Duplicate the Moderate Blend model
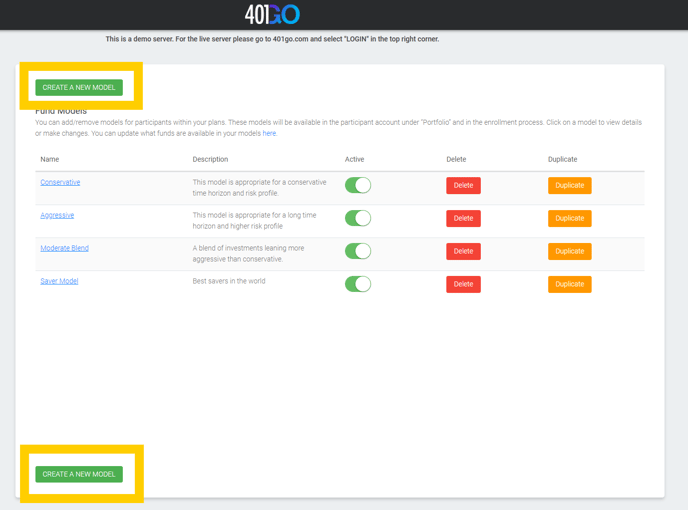This screenshot has height=510, width=688. point(569,251)
